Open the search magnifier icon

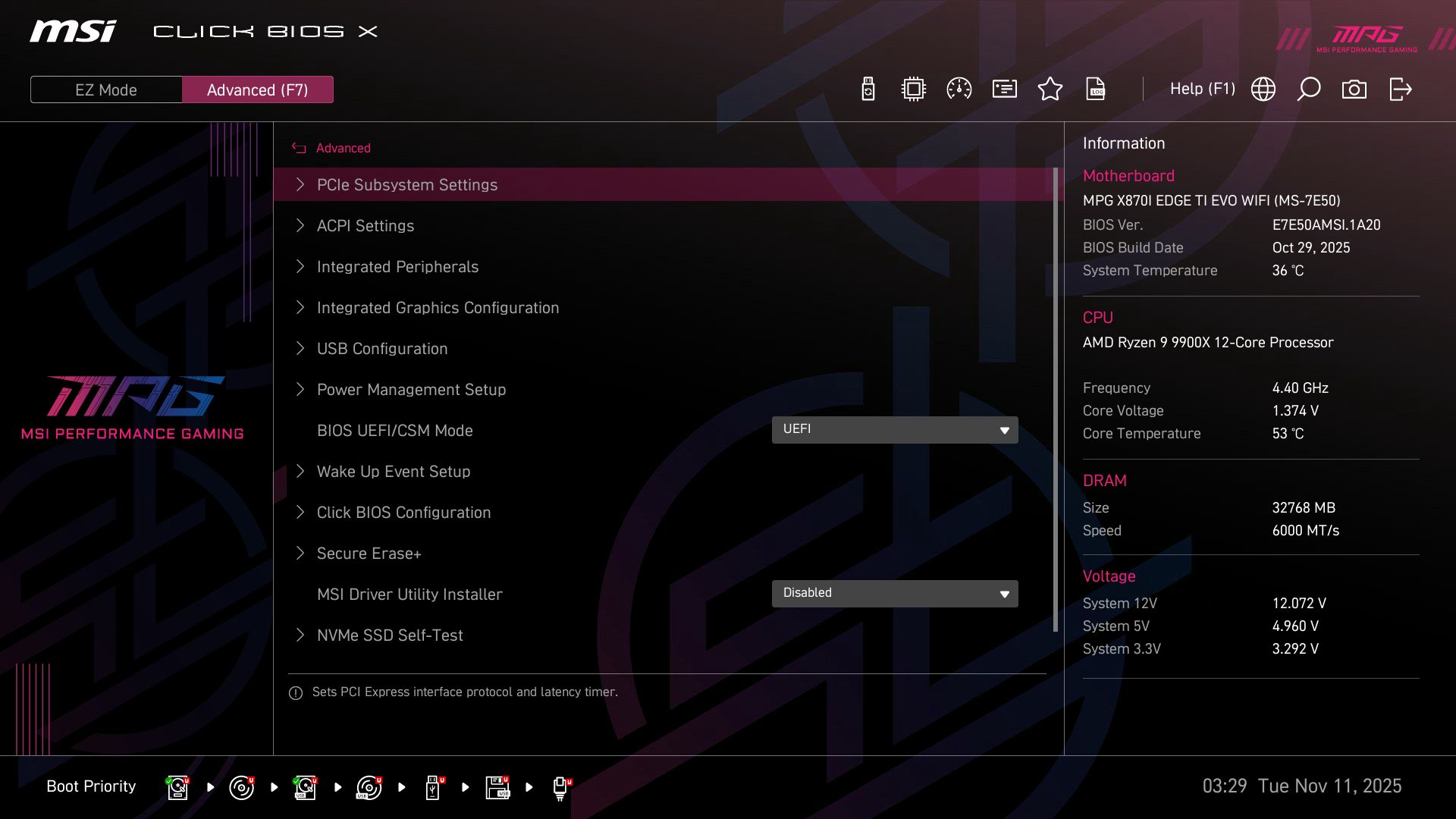pyautogui.click(x=1309, y=89)
